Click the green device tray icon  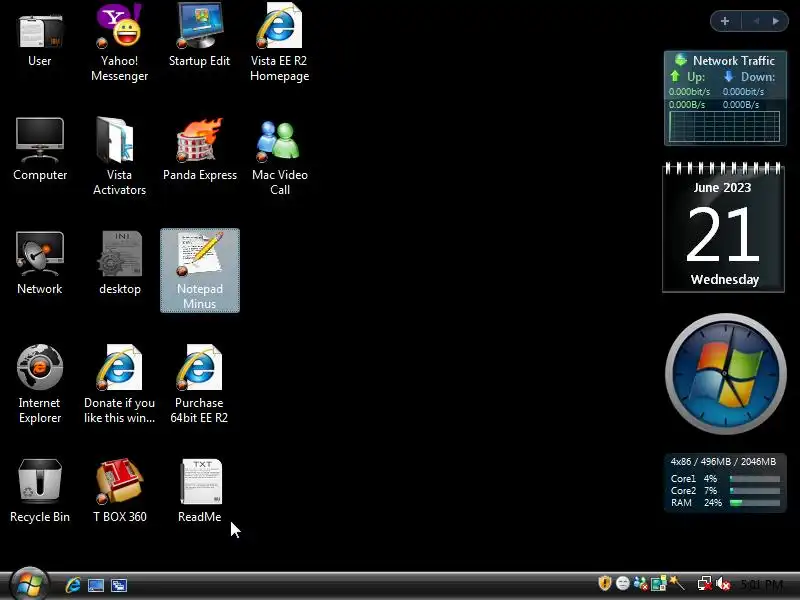[x=659, y=583]
